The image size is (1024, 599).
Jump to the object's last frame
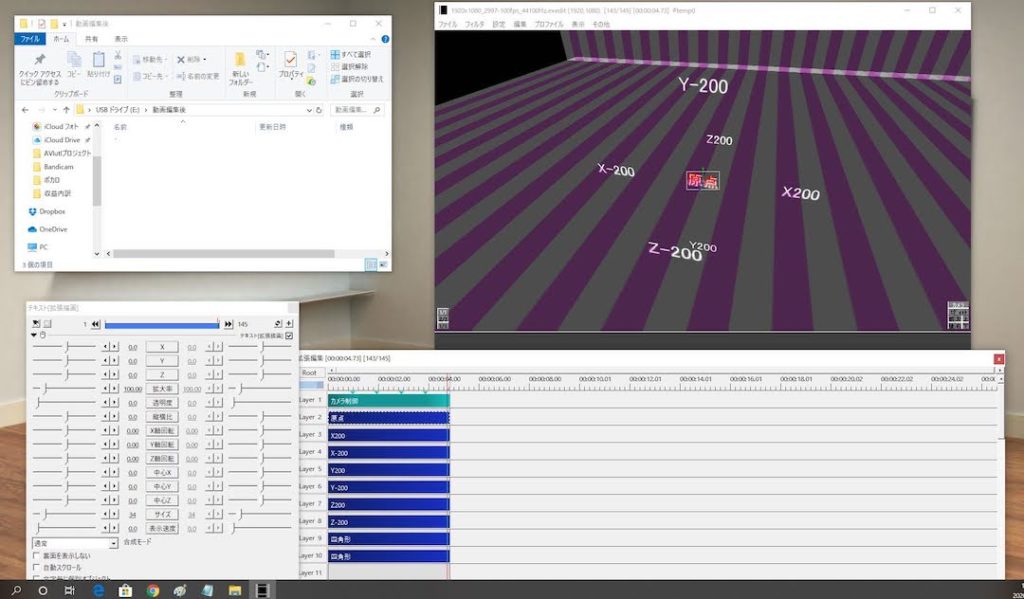(229, 324)
